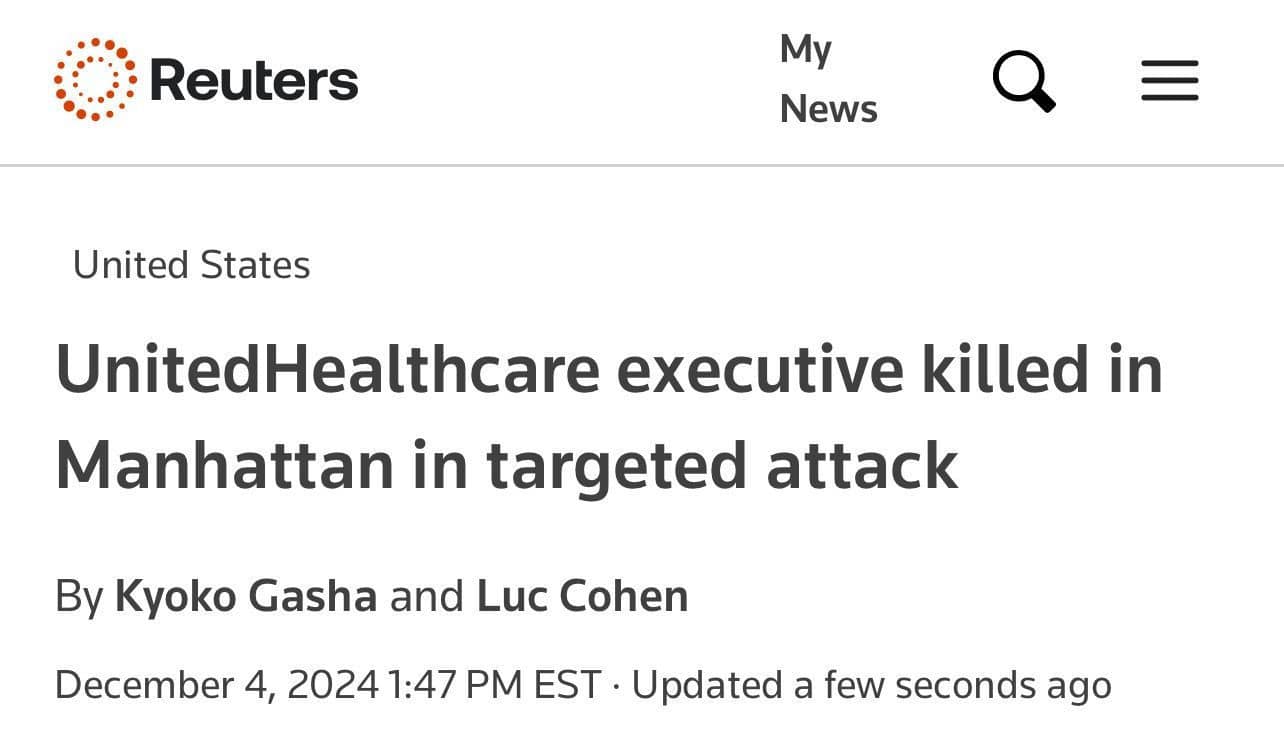This screenshot has width=1284, height=738.
Task: Click the word 'attack' in the headline
Action: click(x=862, y=467)
